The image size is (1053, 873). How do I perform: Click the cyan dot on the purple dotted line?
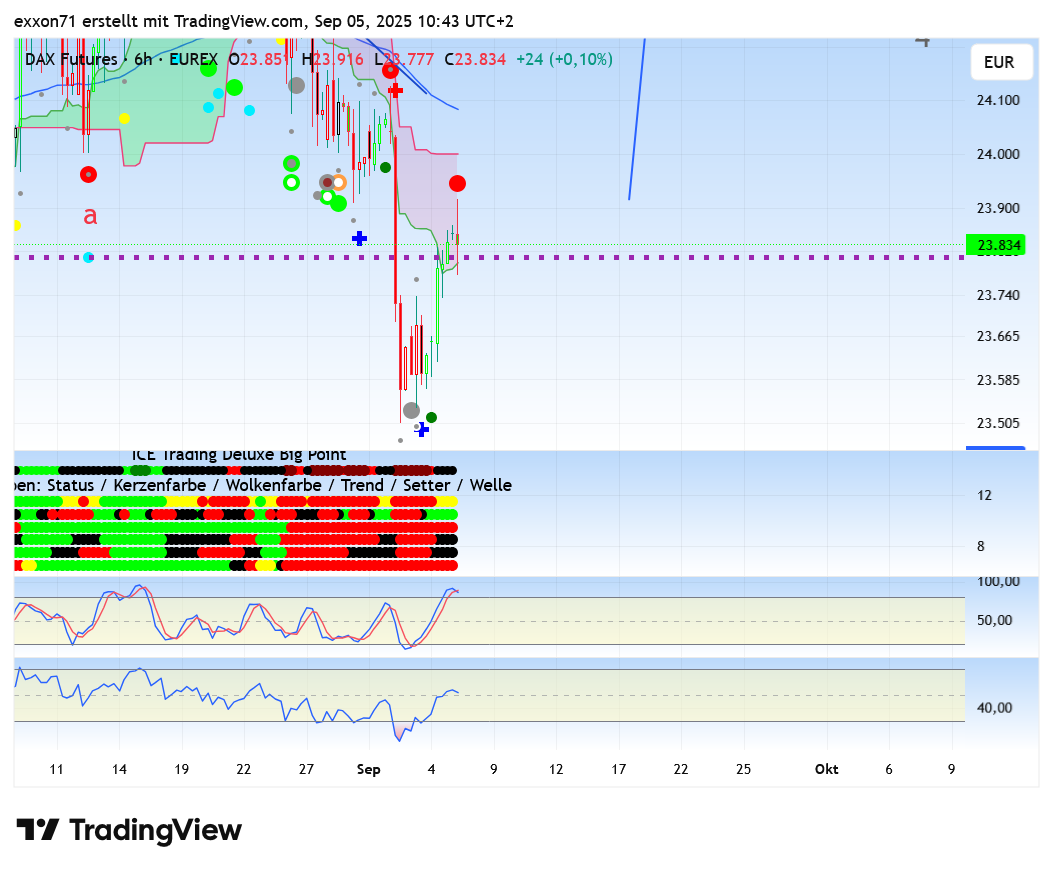[x=89, y=257]
